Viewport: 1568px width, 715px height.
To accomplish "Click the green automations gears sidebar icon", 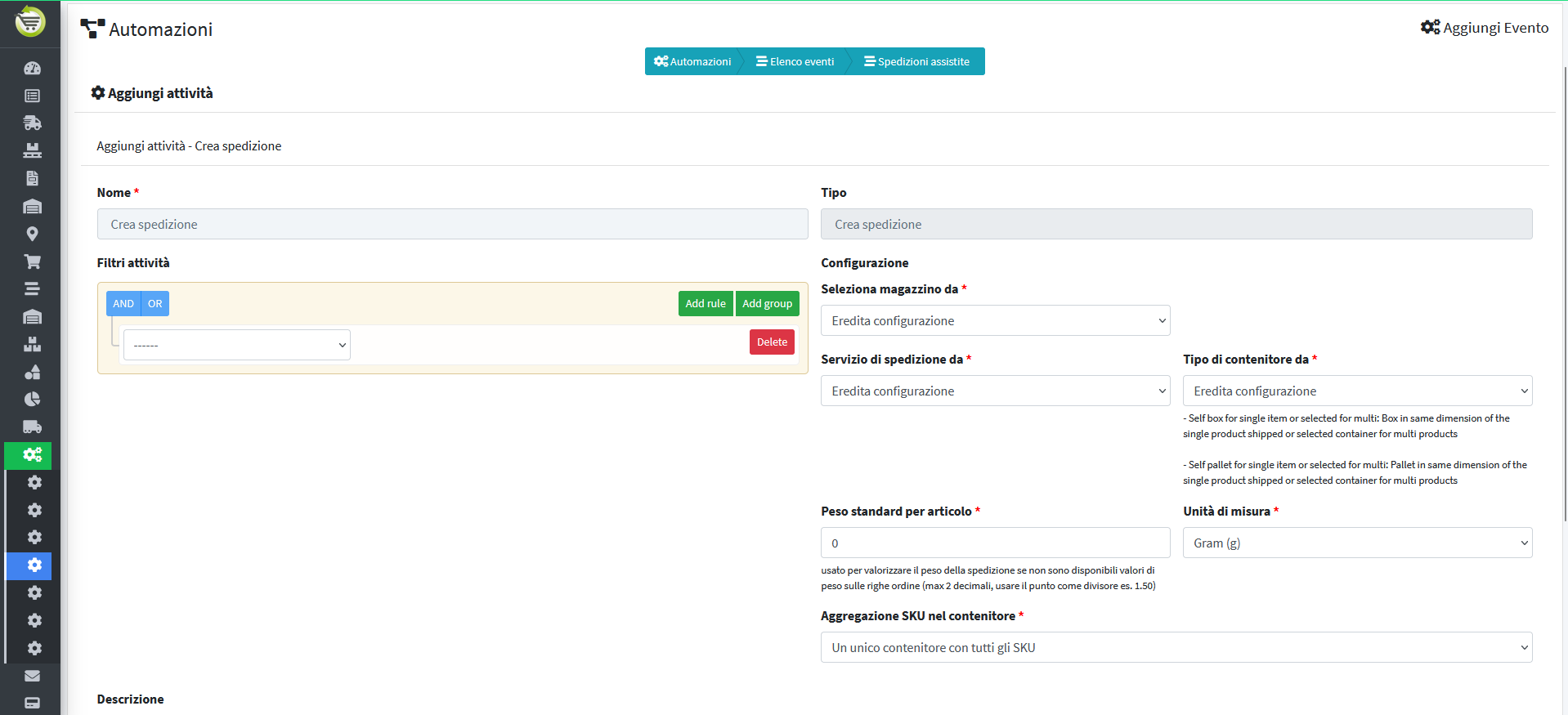I will 32,455.
